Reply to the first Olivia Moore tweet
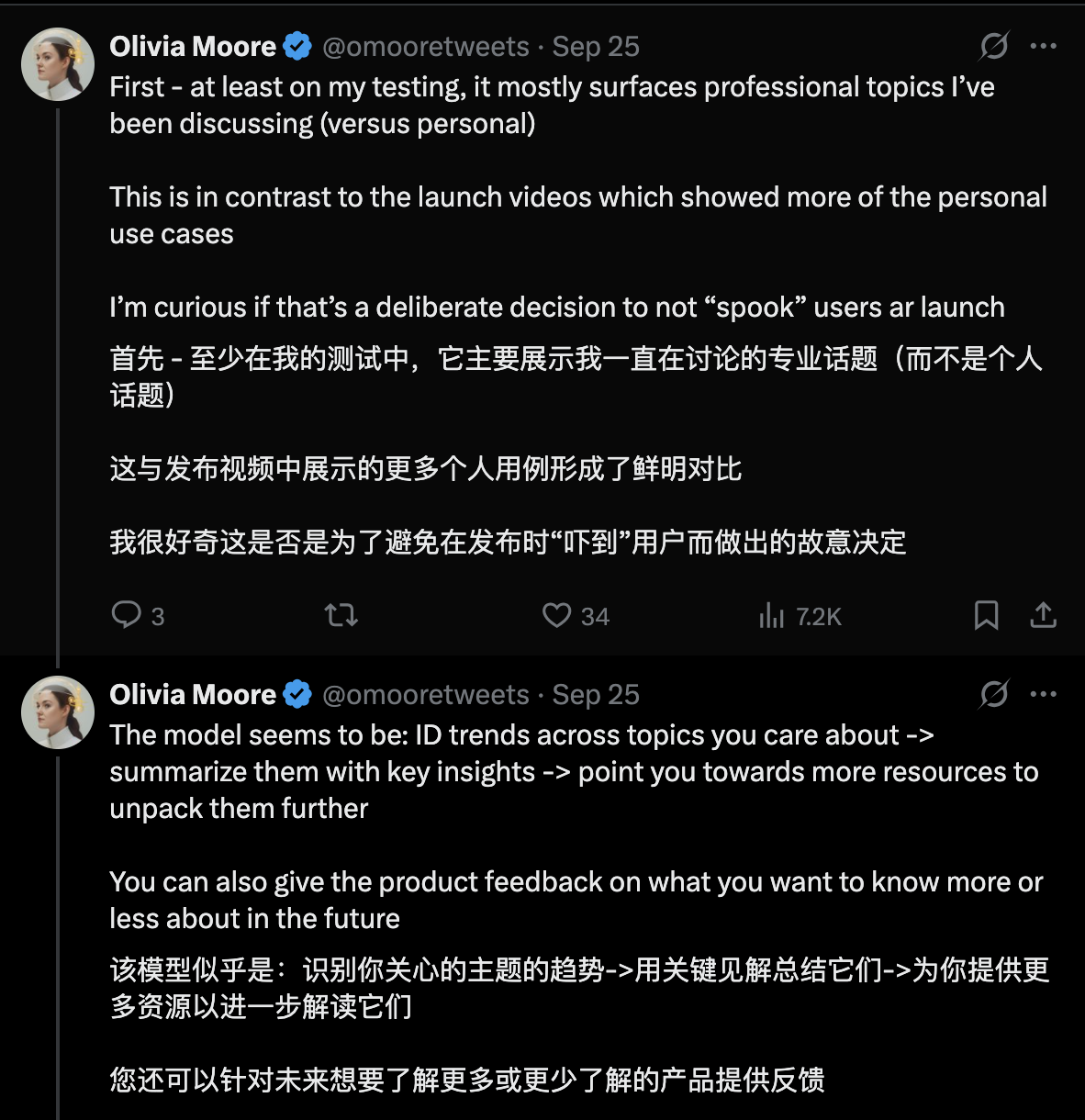This screenshot has width=1085, height=1120. pos(126,614)
